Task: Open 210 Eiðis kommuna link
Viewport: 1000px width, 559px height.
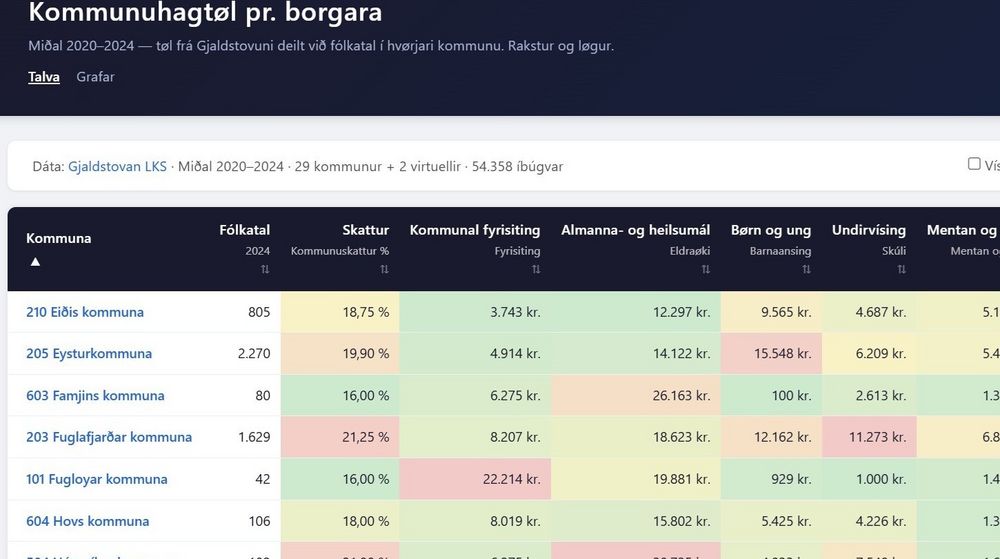Action: [85, 312]
